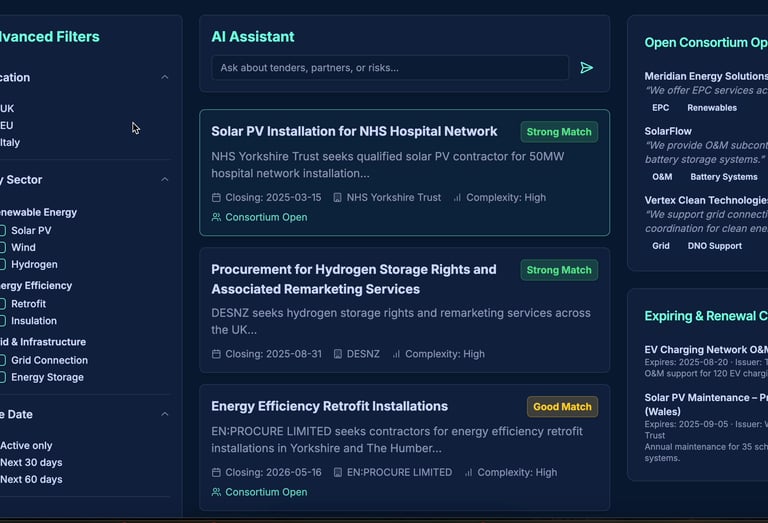Click the building icon beside EN:PROCURE LIMITED
This screenshot has width=768, height=523.
click(337, 473)
